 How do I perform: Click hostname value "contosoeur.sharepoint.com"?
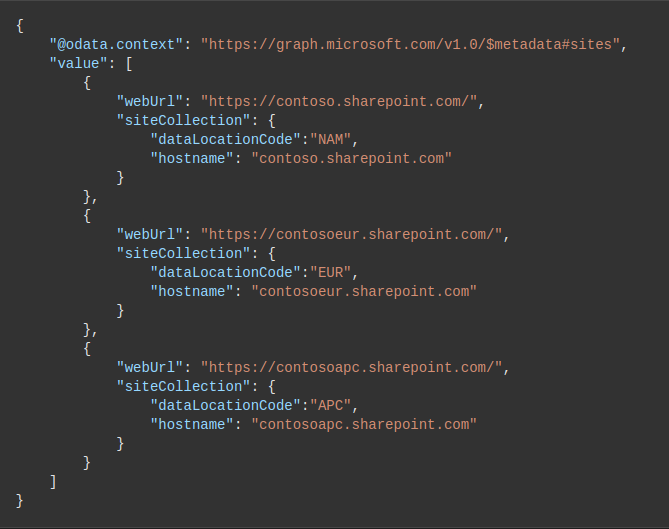[x=364, y=292]
